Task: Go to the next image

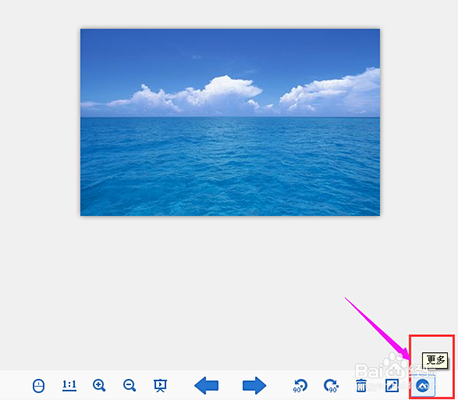Action: (x=254, y=386)
